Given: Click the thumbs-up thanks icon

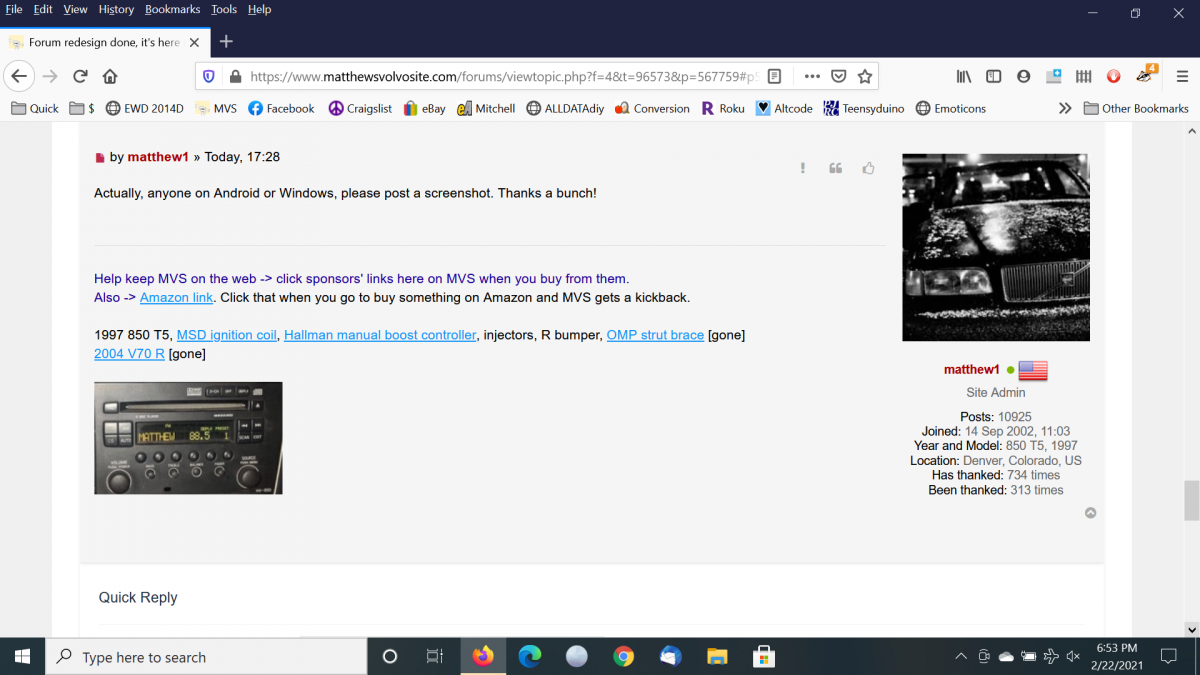Looking at the screenshot, I should (868, 168).
